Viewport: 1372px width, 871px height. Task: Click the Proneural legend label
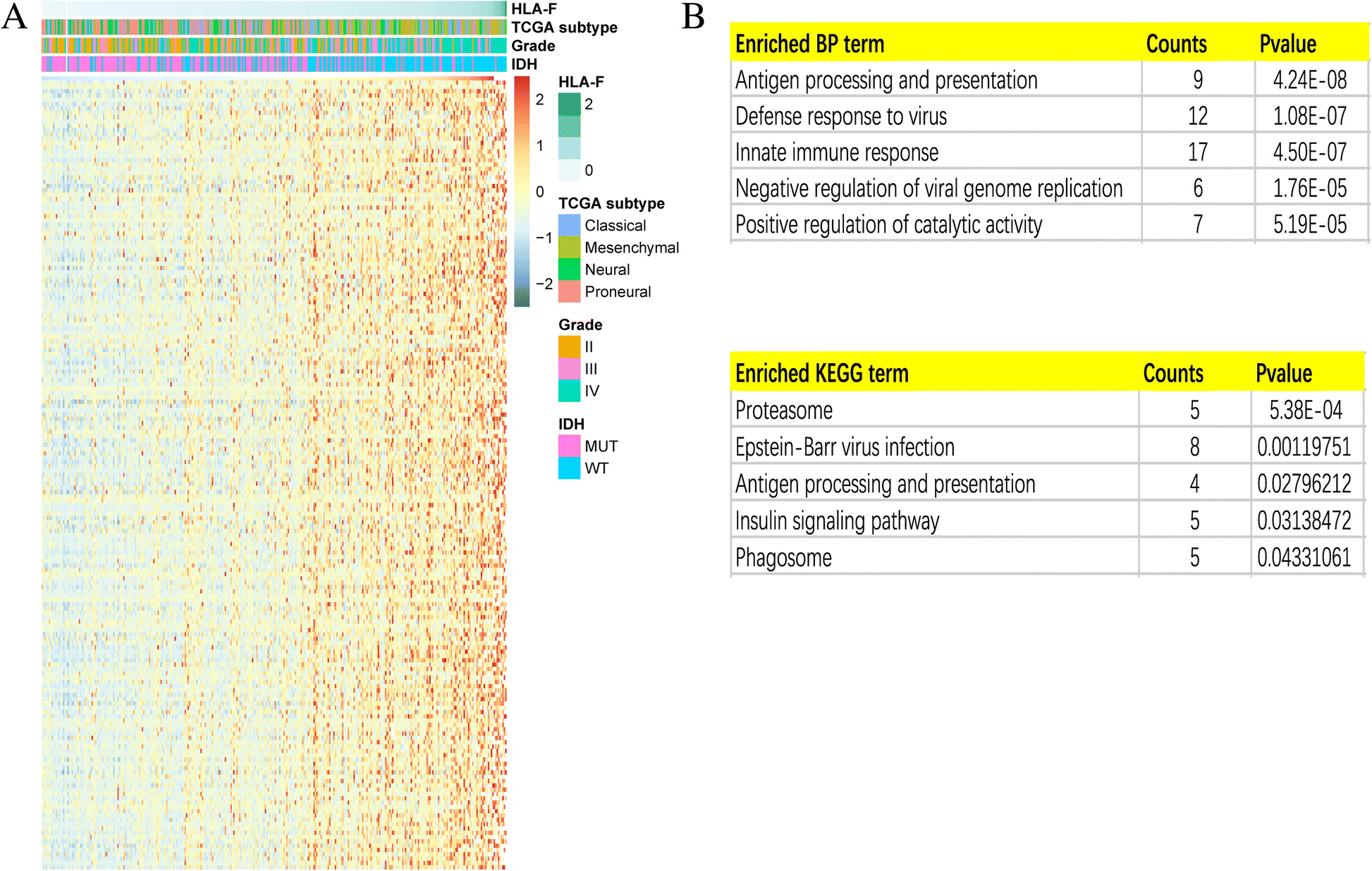[x=618, y=291]
